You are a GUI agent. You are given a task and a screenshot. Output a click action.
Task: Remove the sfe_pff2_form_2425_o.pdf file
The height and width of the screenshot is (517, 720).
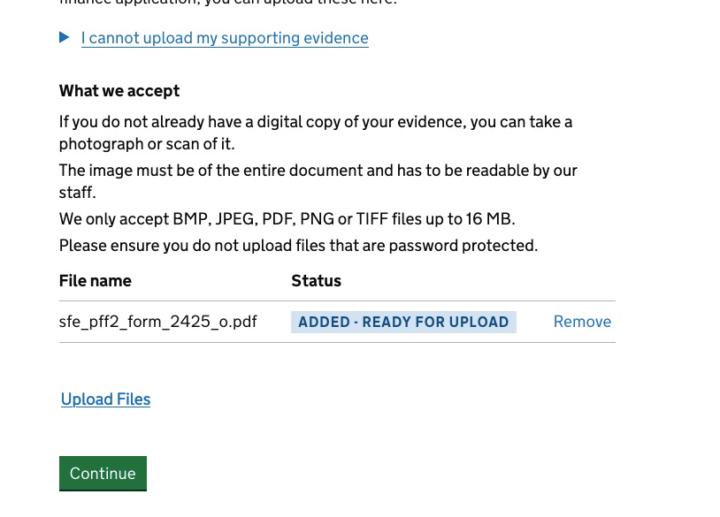tap(582, 322)
